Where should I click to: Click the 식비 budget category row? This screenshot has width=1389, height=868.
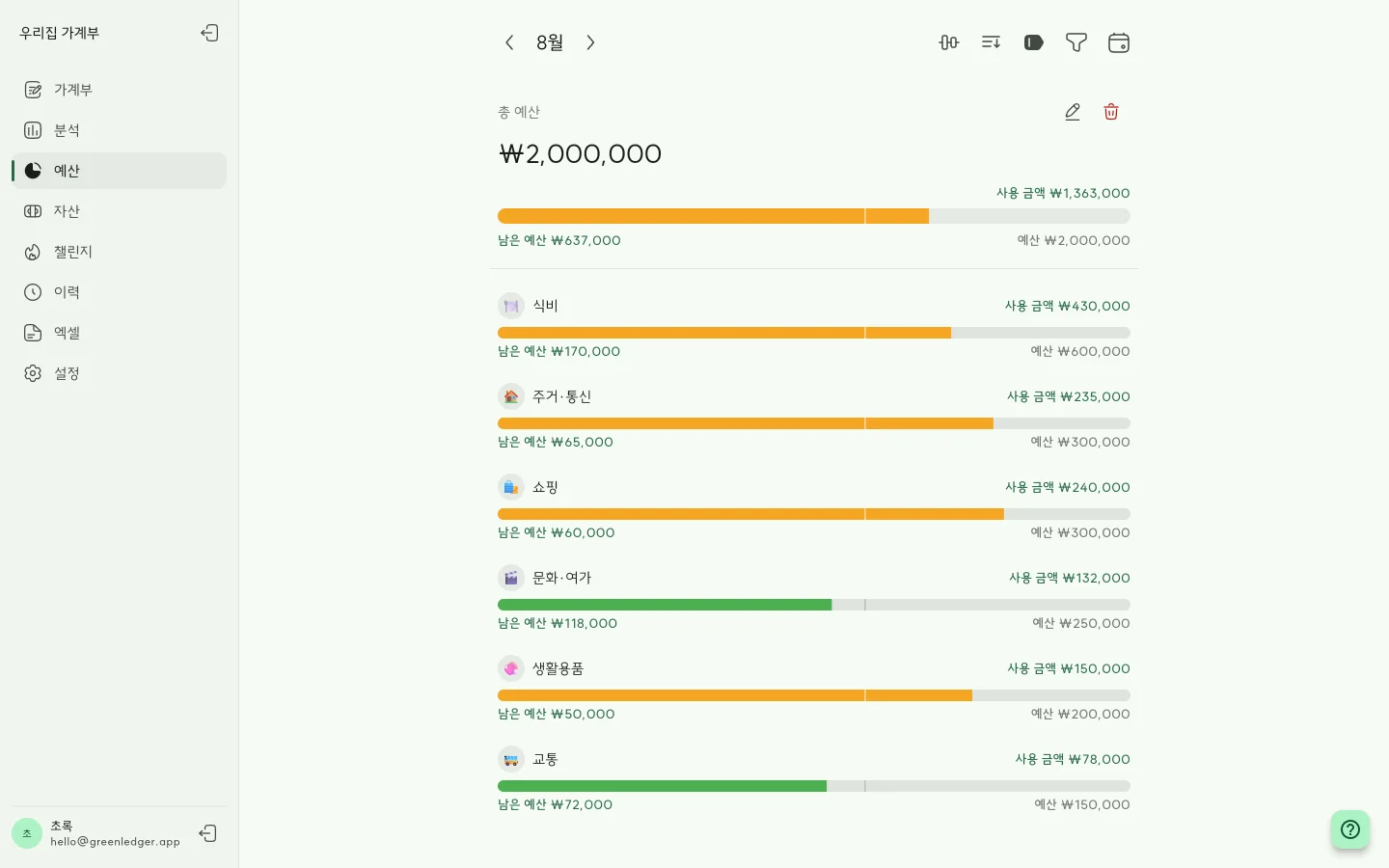click(x=814, y=328)
